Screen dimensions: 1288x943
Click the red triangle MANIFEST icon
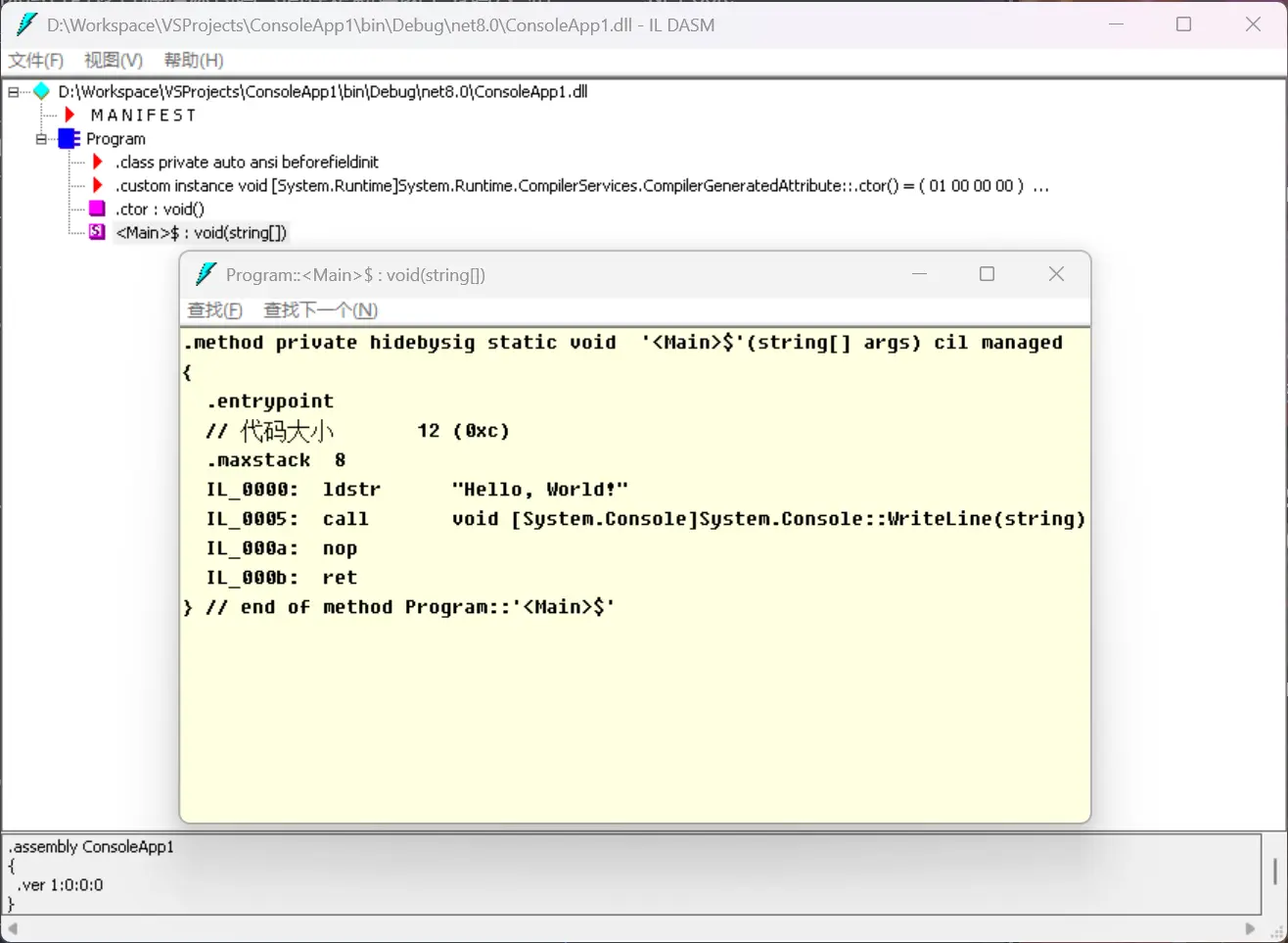[x=69, y=116]
